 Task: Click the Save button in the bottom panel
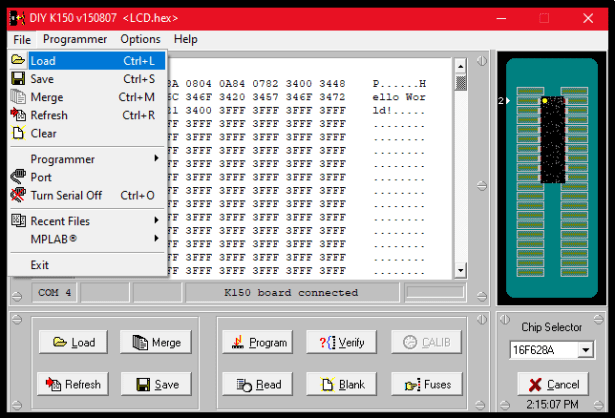click(156, 384)
